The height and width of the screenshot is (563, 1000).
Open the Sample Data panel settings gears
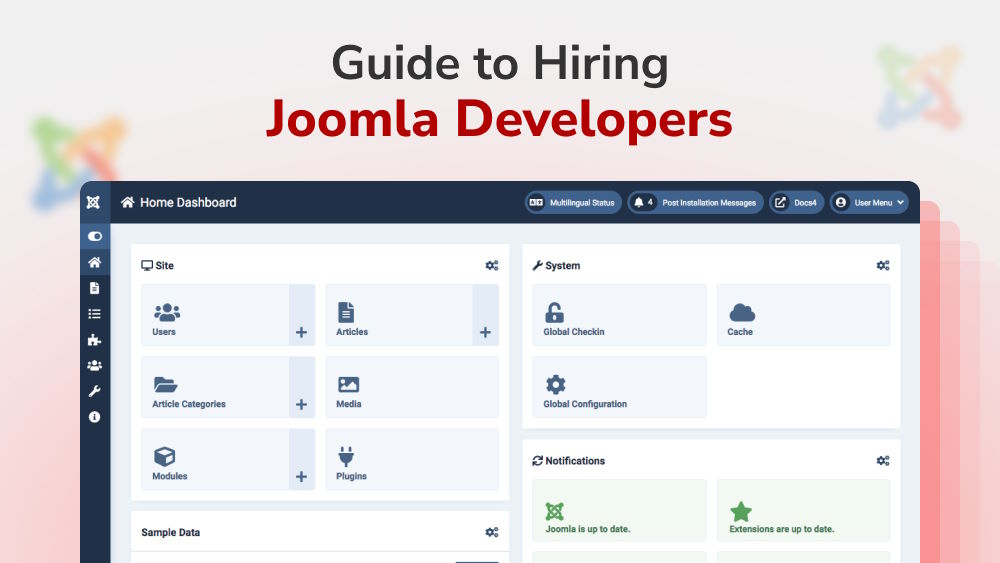[x=492, y=532]
